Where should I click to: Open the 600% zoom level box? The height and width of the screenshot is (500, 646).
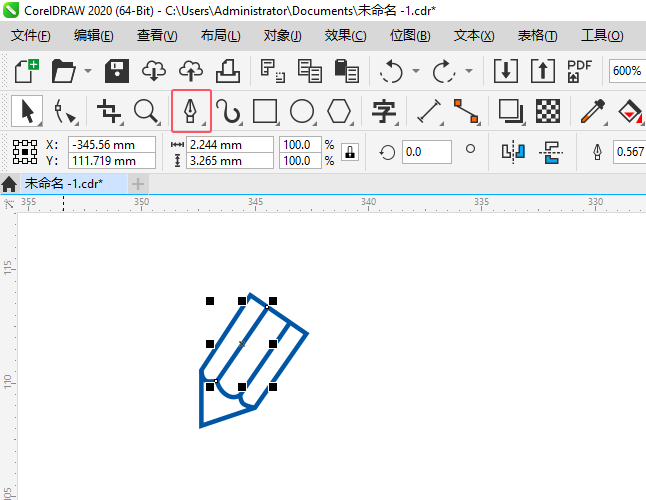coord(627,71)
